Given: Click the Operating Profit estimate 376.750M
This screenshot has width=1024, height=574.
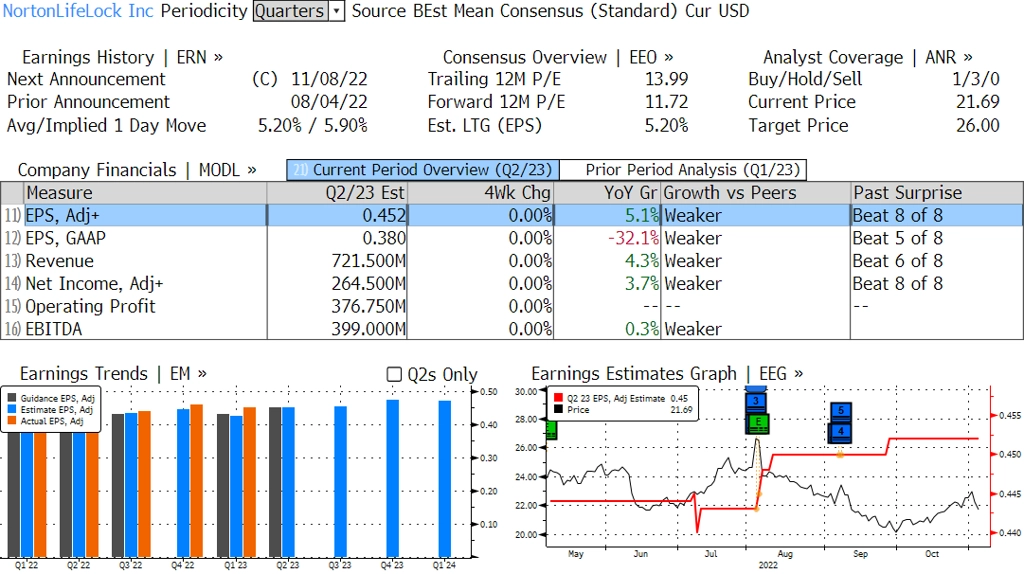Looking at the screenshot, I should (368, 307).
